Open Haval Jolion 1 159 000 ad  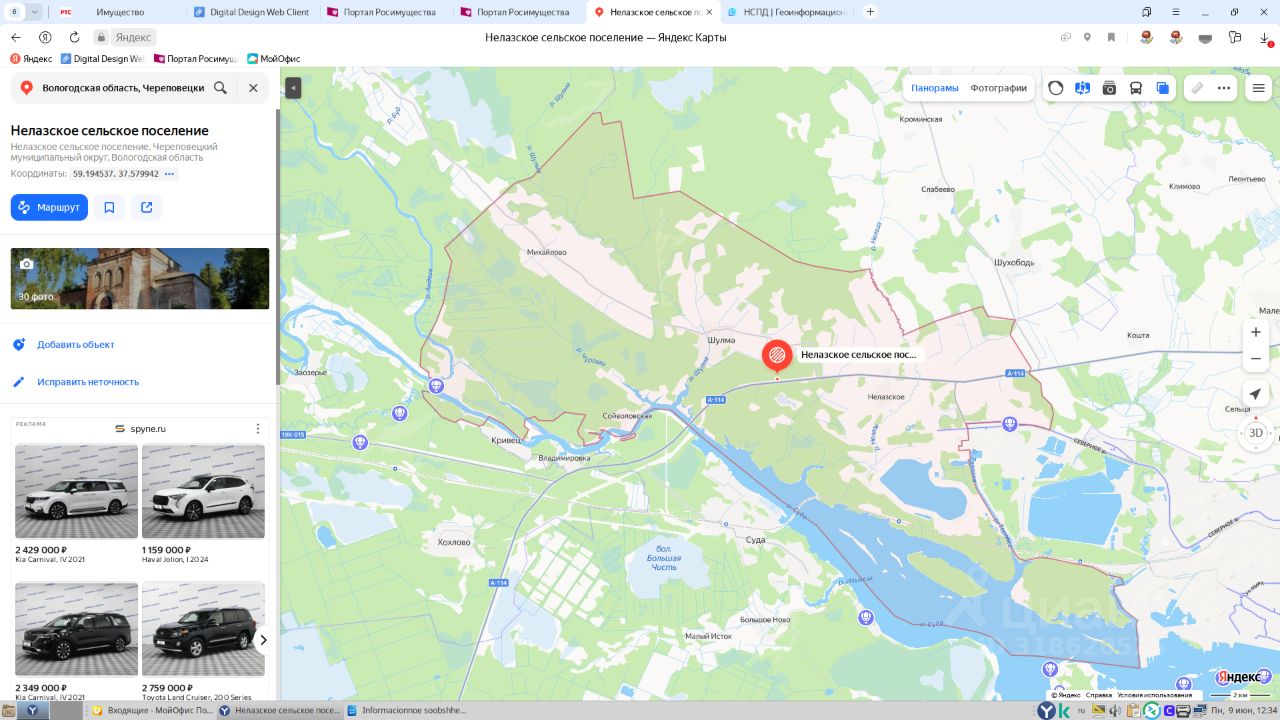pyautogui.click(x=203, y=492)
